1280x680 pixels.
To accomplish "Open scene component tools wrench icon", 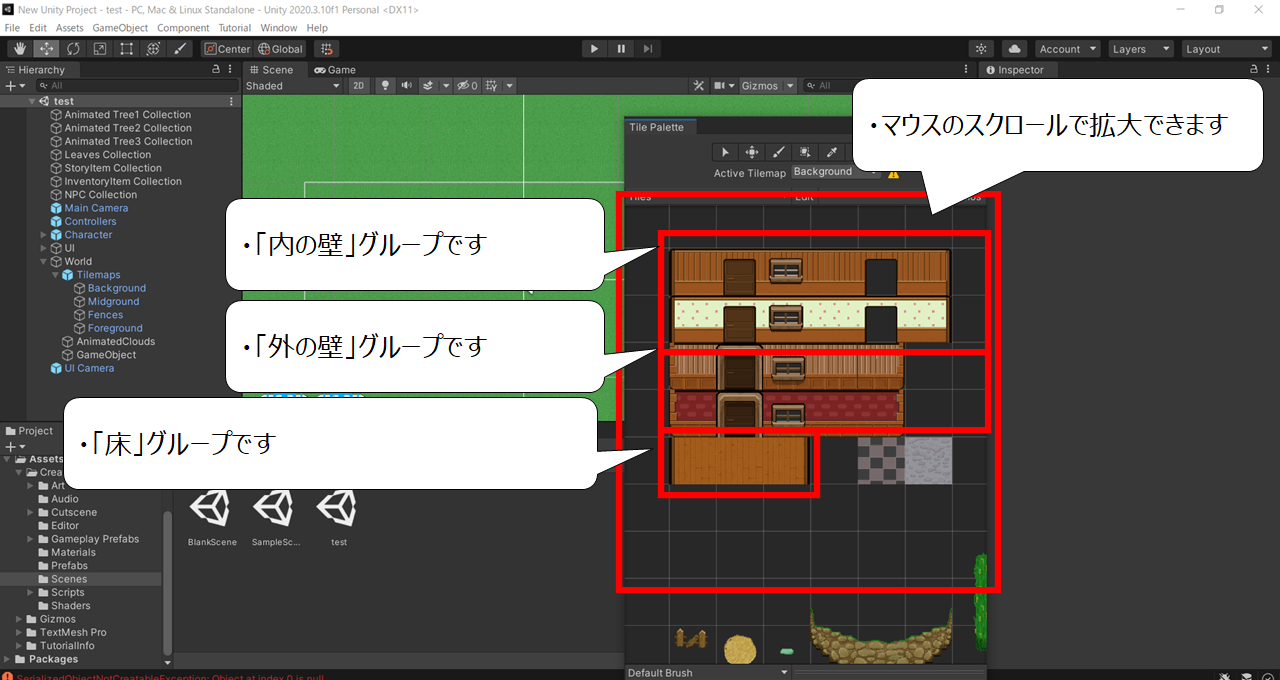I will click(701, 86).
